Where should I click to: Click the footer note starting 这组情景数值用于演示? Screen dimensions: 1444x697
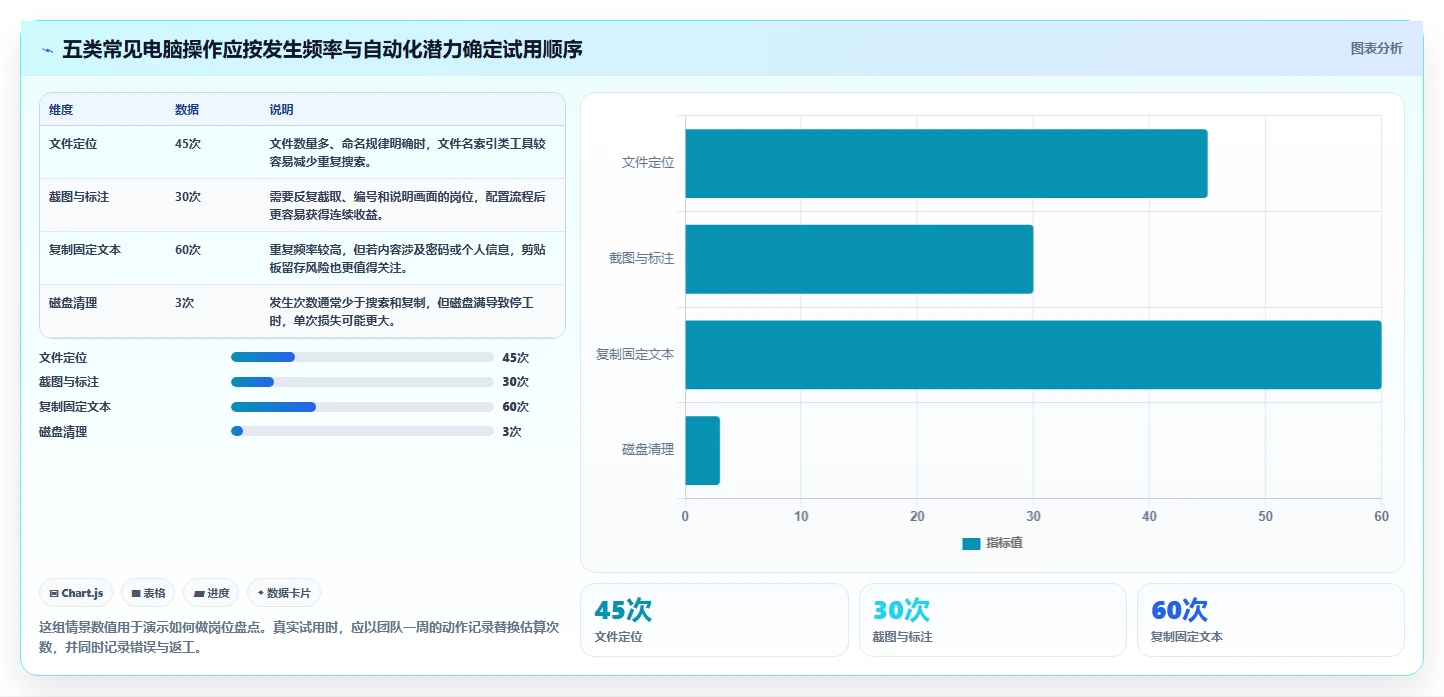pos(298,637)
